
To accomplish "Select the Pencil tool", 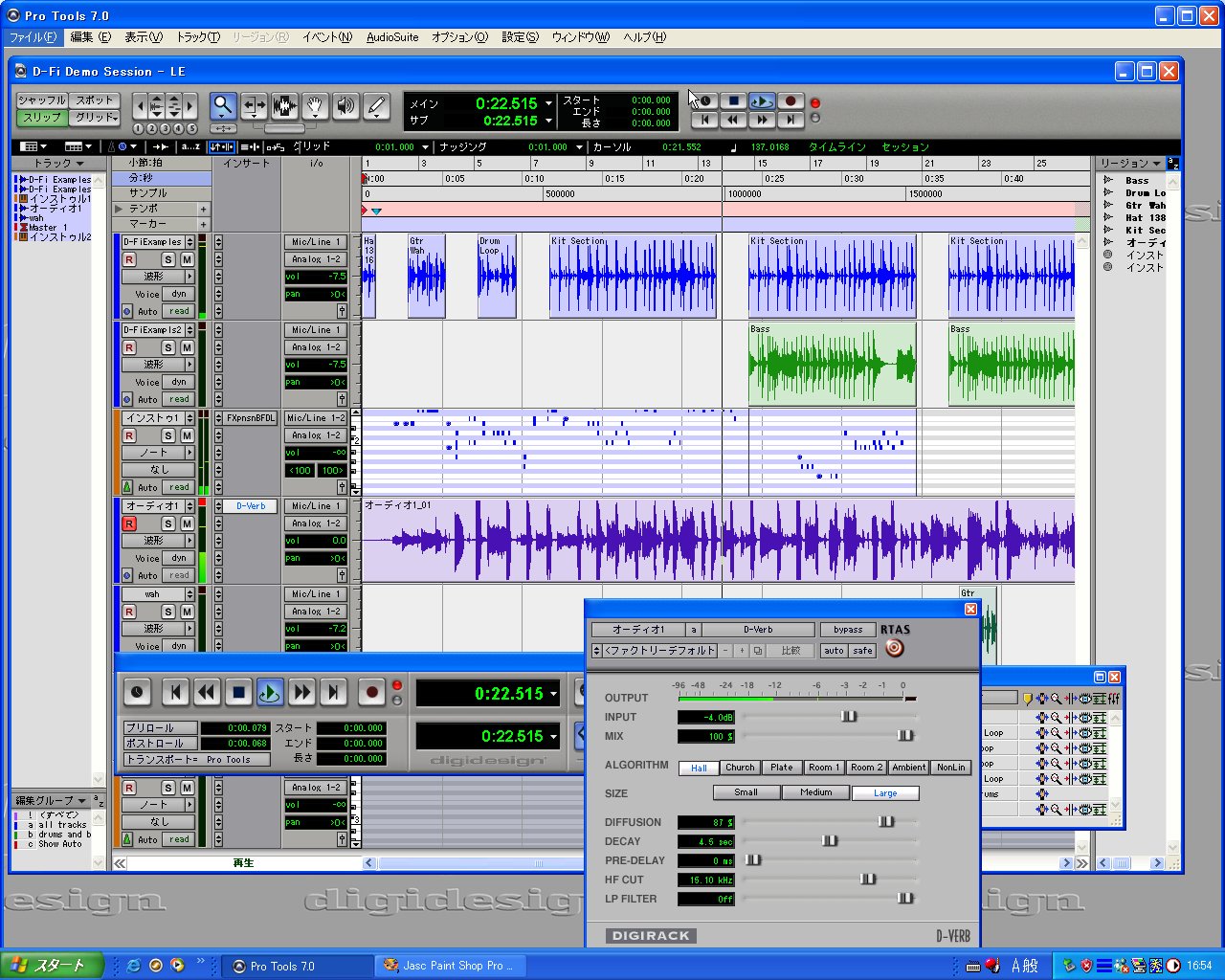I will 376,105.
